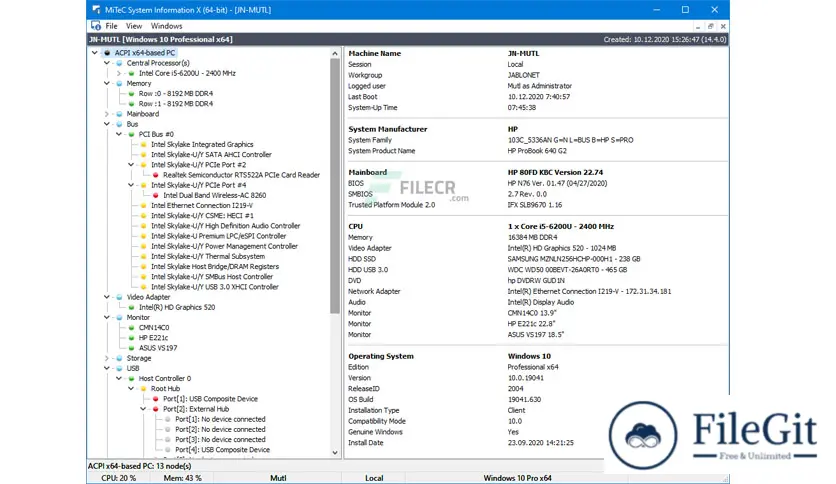836x484 pixels.
Task: Restore the inner document window
Action: click(711, 26)
